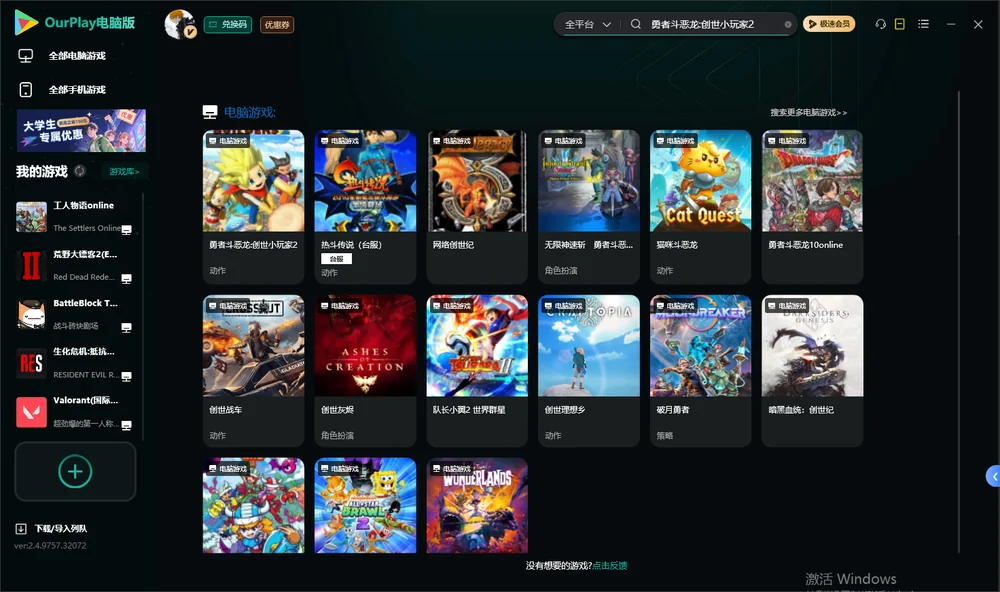Click the search magnifier icon
Image resolution: width=1000 pixels, height=592 pixels.
[x=636, y=24]
